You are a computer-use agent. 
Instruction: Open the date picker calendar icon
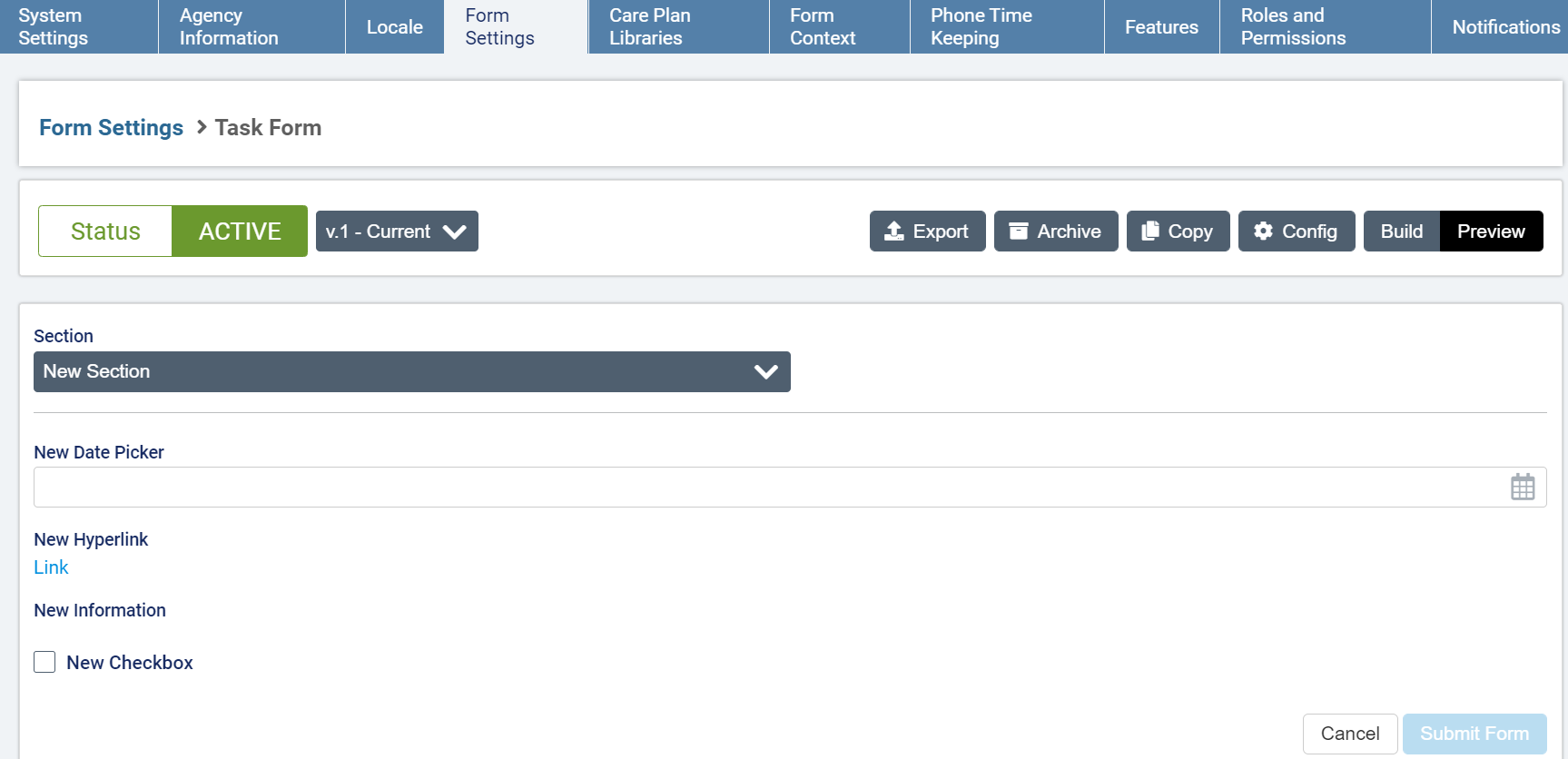pyautogui.click(x=1523, y=488)
